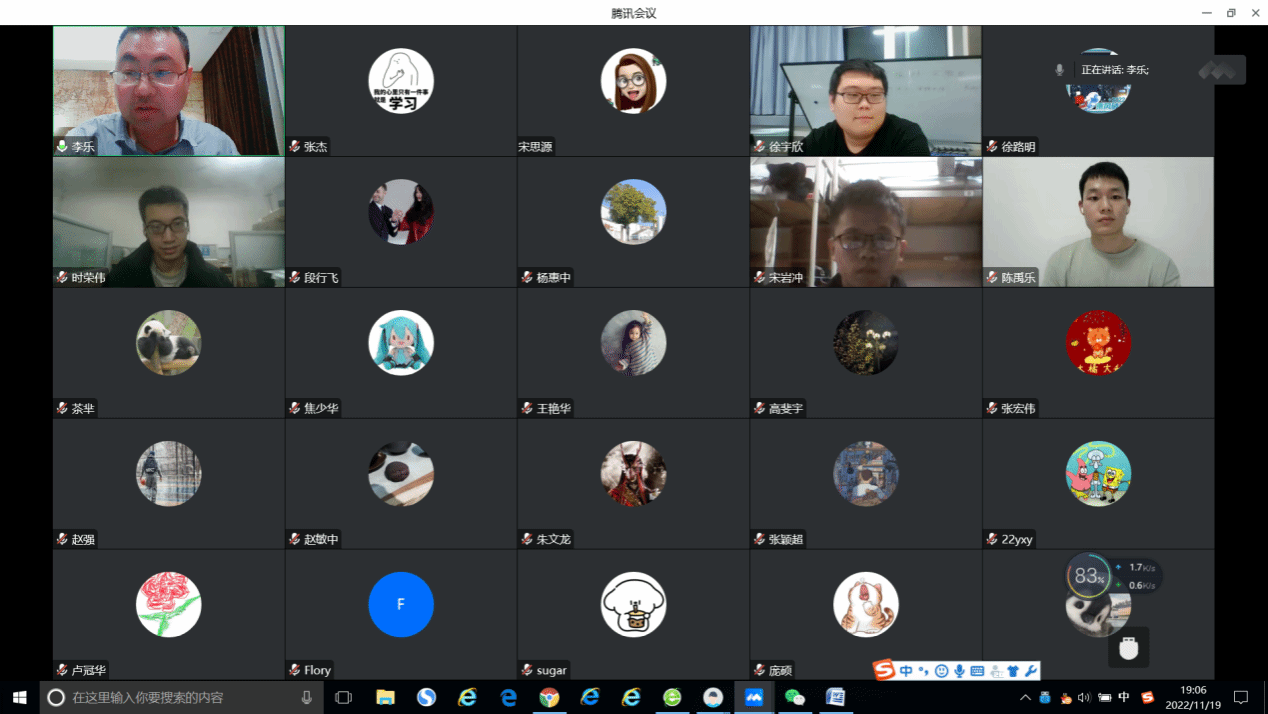Open Task View in the taskbar
The width and height of the screenshot is (1268, 714).
pos(343,697)
